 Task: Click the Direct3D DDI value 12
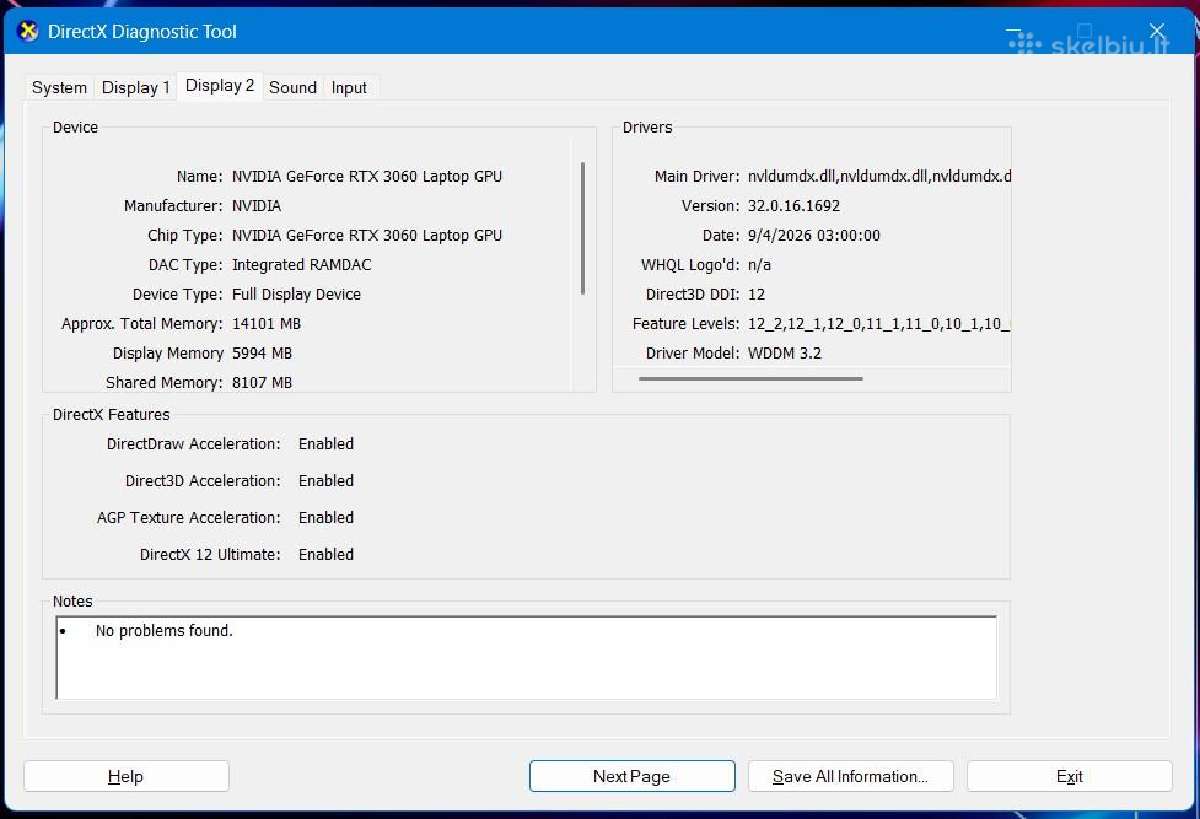[756, 294]
